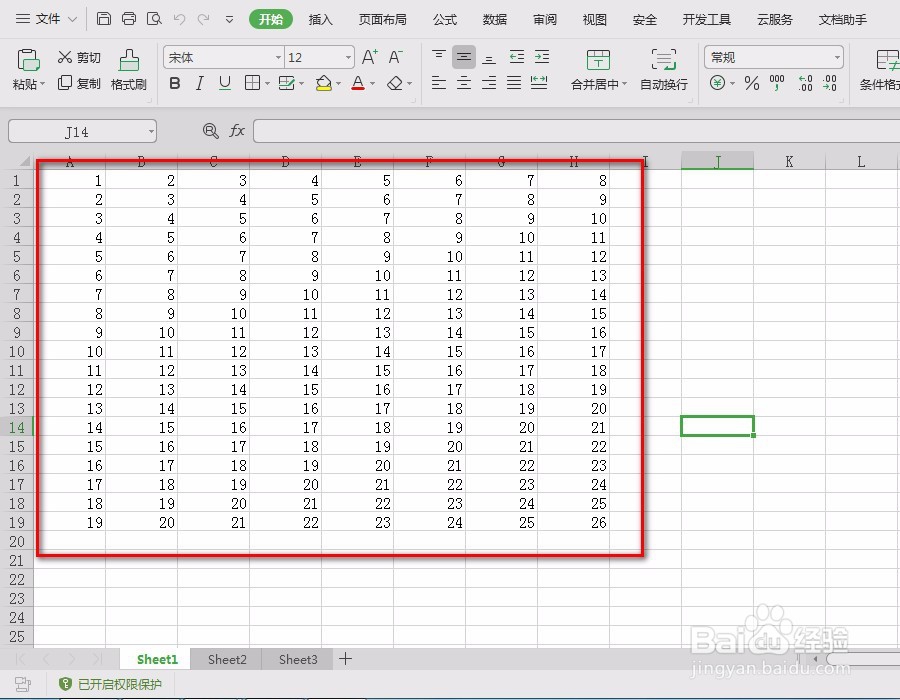Justify text alignment icon
900x700 pixels.
pyautogui.click(x=514, y=83)
